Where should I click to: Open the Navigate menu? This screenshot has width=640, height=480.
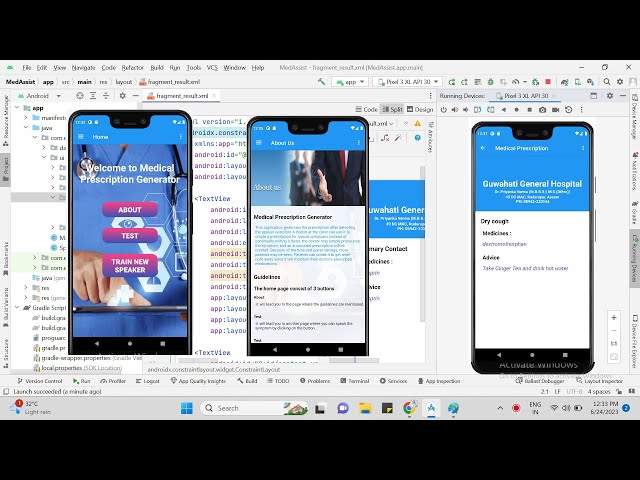coord(83,68)
